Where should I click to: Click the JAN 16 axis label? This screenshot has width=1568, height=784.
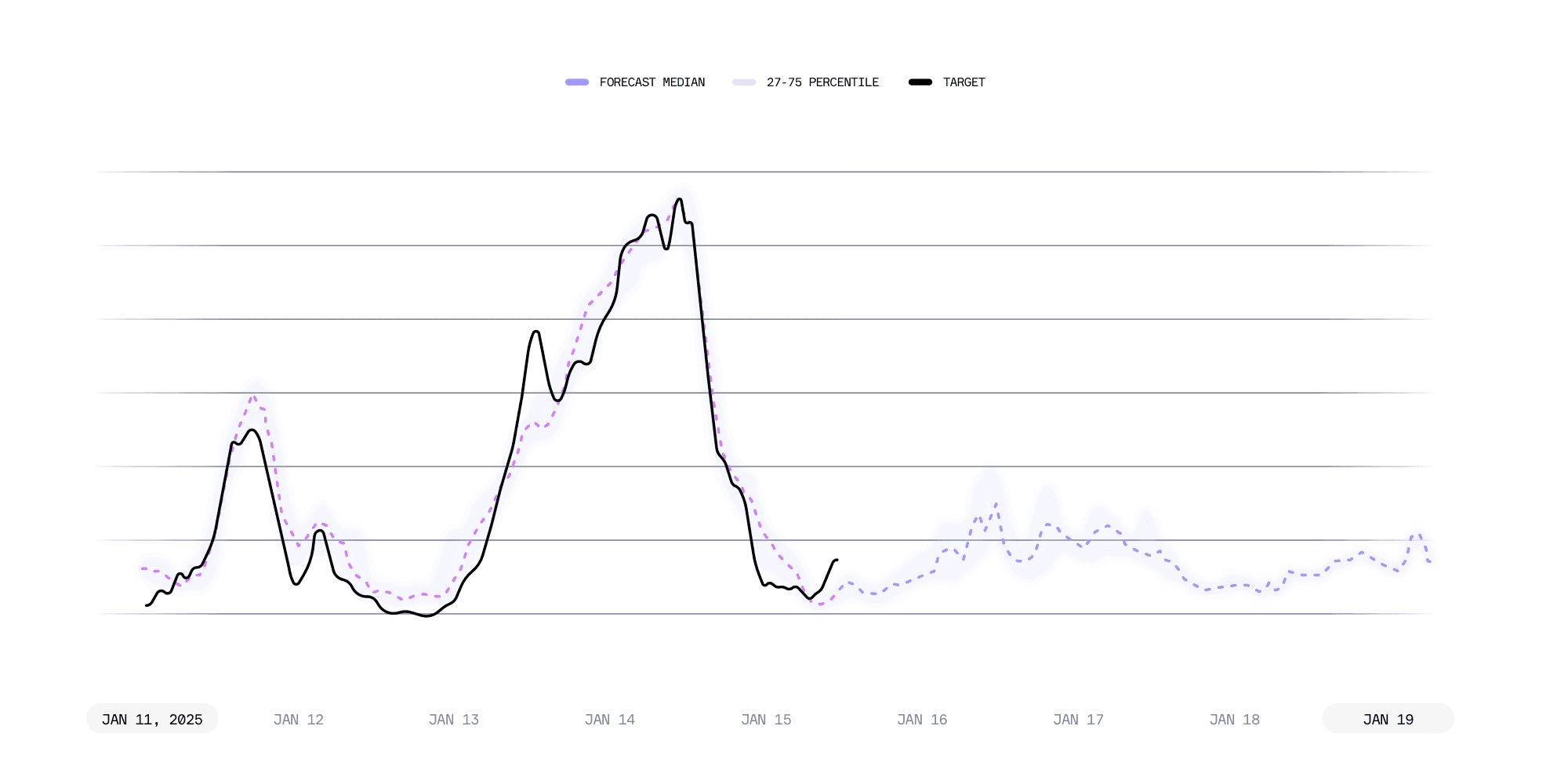[x=922, y=720]
